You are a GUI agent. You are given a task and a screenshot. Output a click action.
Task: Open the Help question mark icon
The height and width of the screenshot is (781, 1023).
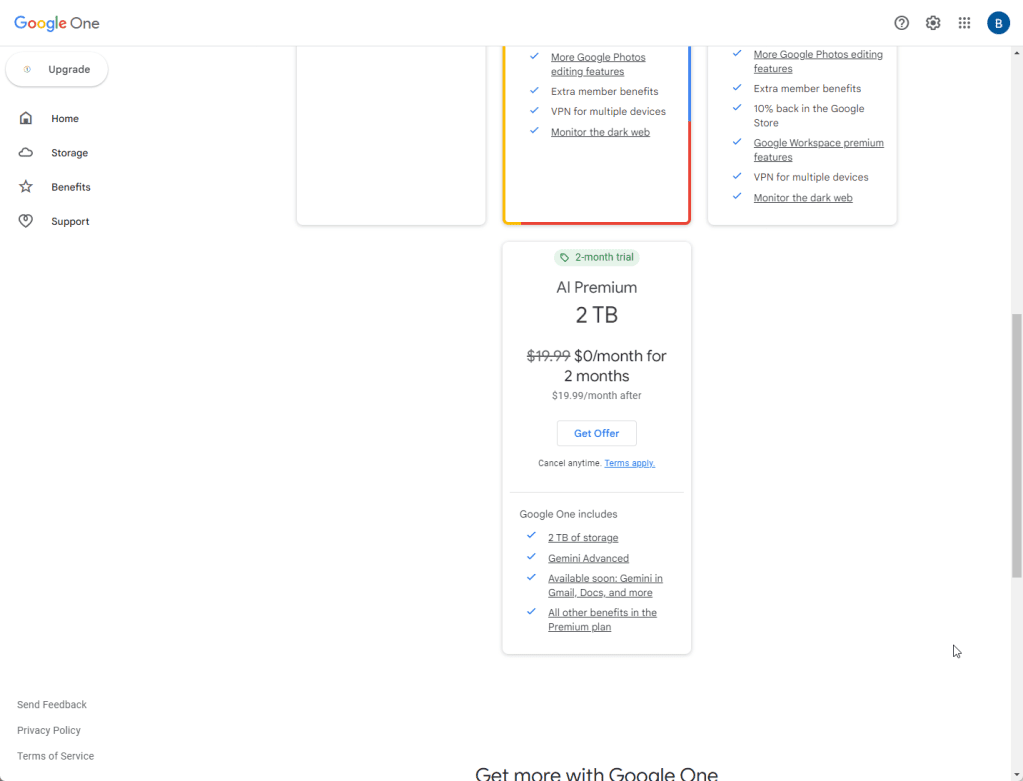point(901,23)
